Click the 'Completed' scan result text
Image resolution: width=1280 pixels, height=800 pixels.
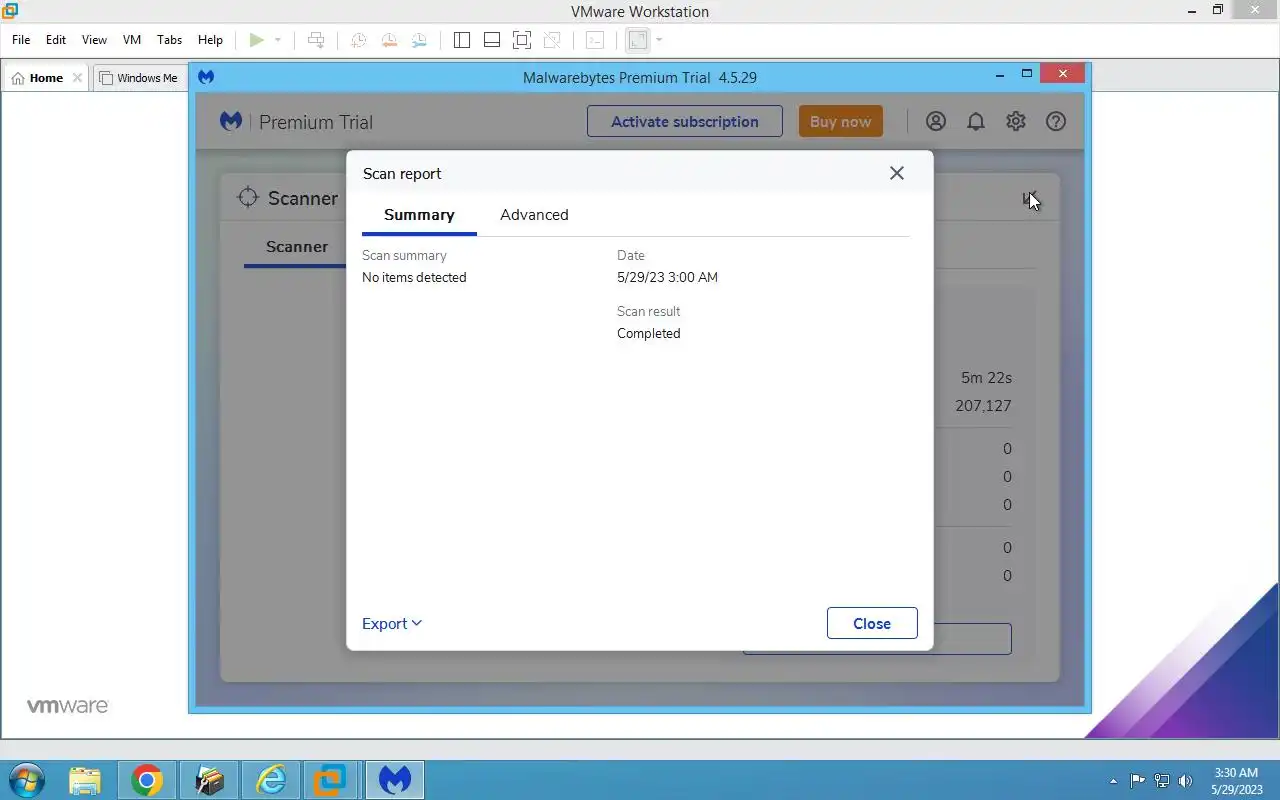(648, 333)
